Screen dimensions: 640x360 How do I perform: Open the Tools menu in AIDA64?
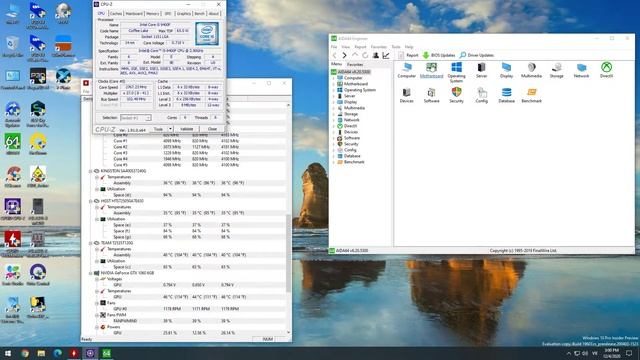pyautogui.click(x=396, y=47)
